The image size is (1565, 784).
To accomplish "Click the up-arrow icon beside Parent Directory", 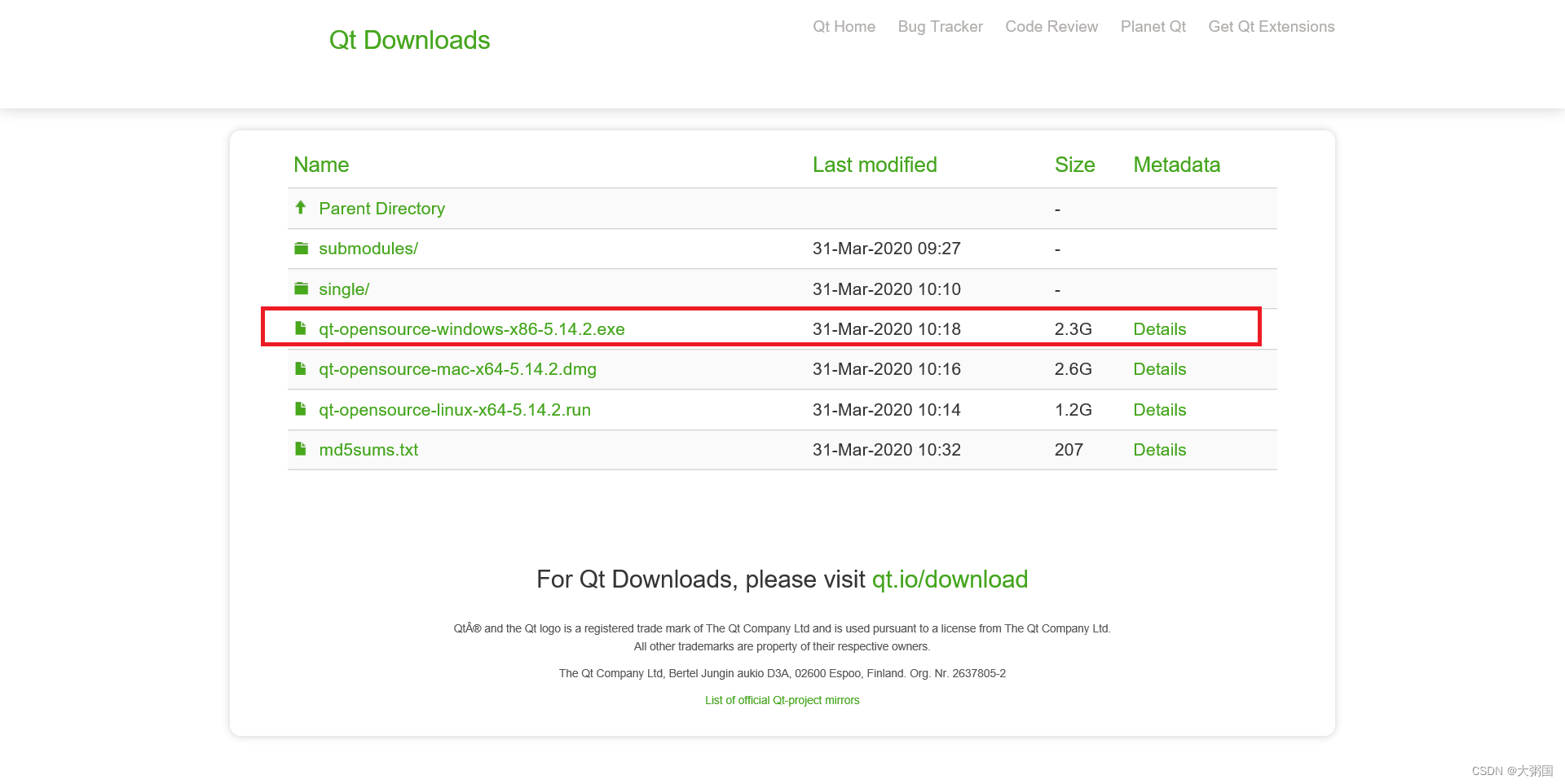I will [x=301, y=207].
